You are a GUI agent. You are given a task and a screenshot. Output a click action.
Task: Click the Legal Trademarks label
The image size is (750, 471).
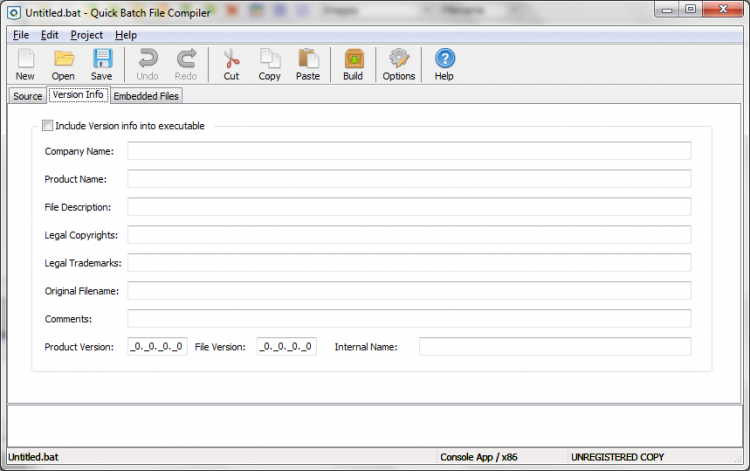pyautogui.click(x=83, y=263)
